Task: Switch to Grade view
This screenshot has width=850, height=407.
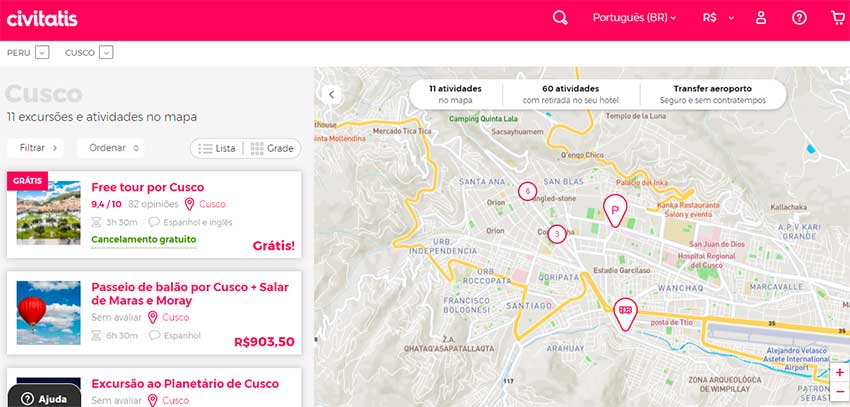Action: coord(272,148)
